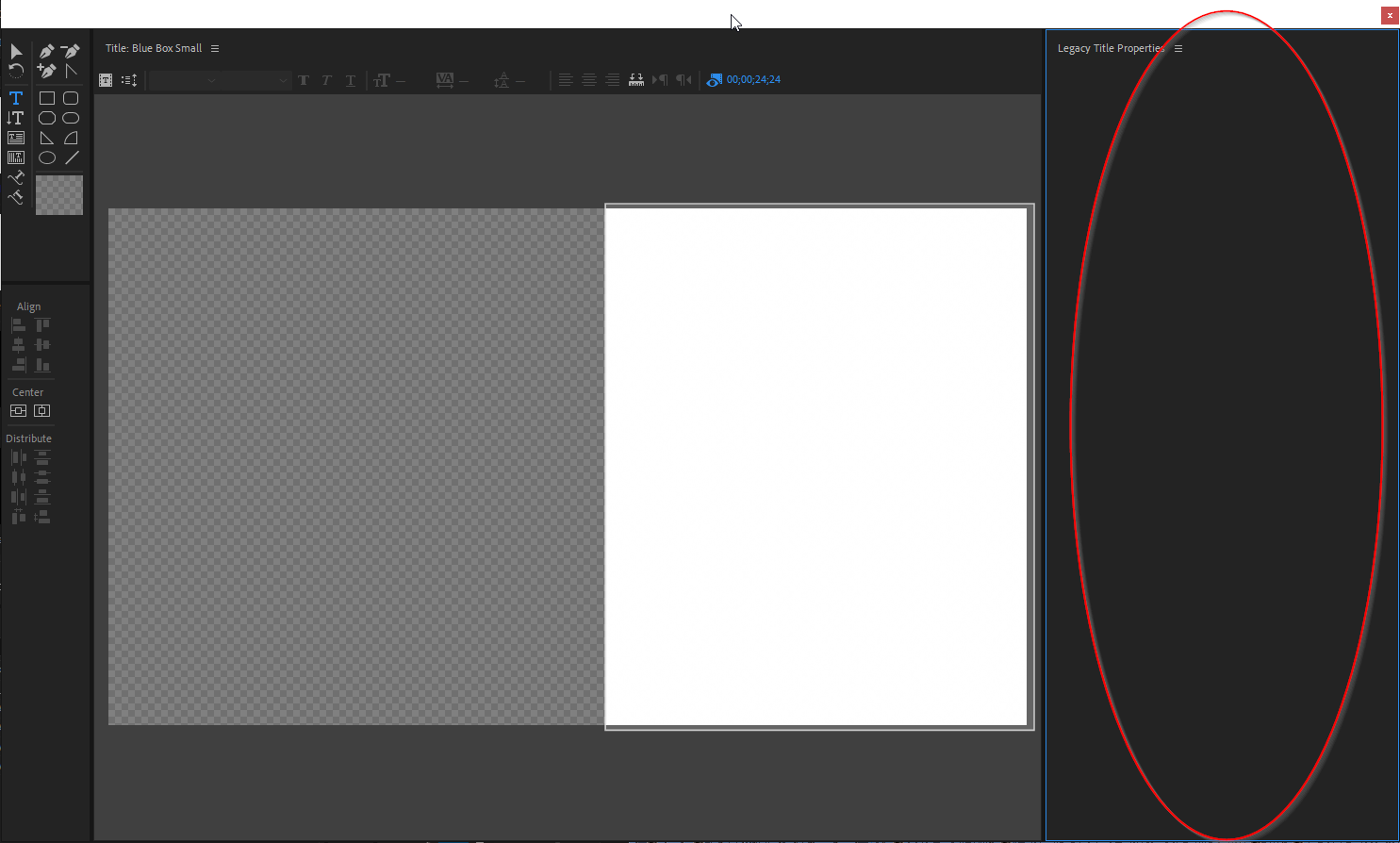Select the Vertical Path Type tool

click(16, 197)
